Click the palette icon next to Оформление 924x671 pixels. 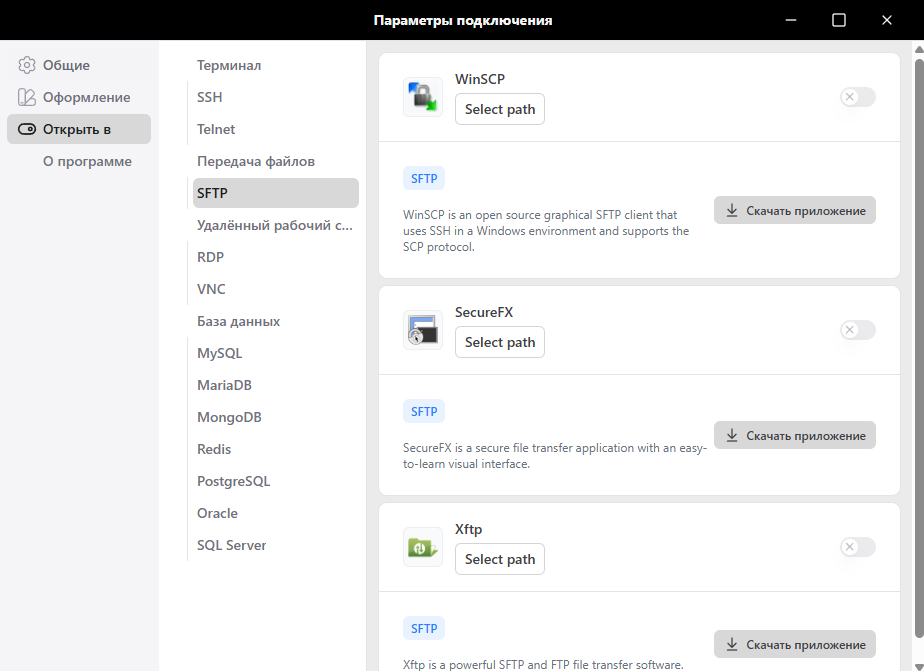(x=27, y=97)
